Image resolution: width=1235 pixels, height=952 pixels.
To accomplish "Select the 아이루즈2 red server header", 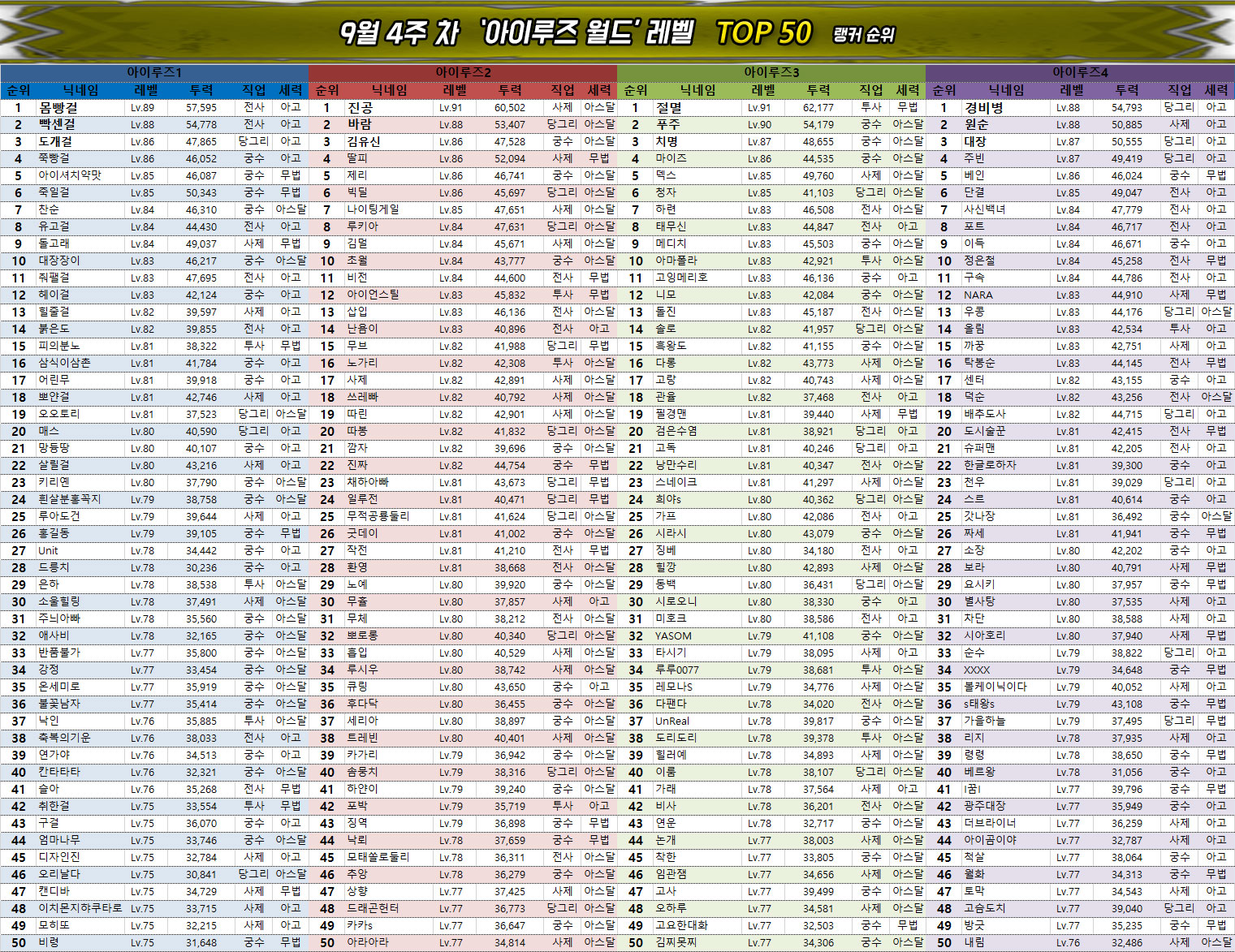I will (x=463, y=72).
